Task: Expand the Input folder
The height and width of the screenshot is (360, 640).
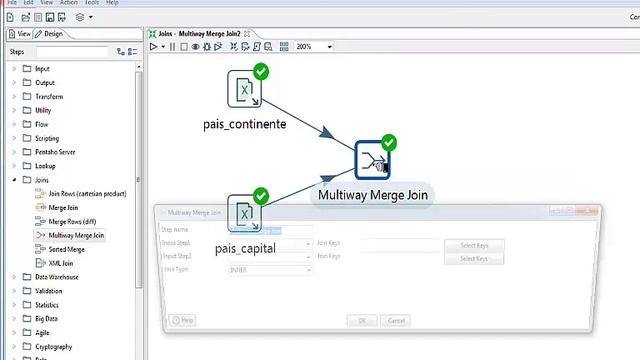Action: coord(14,69)
